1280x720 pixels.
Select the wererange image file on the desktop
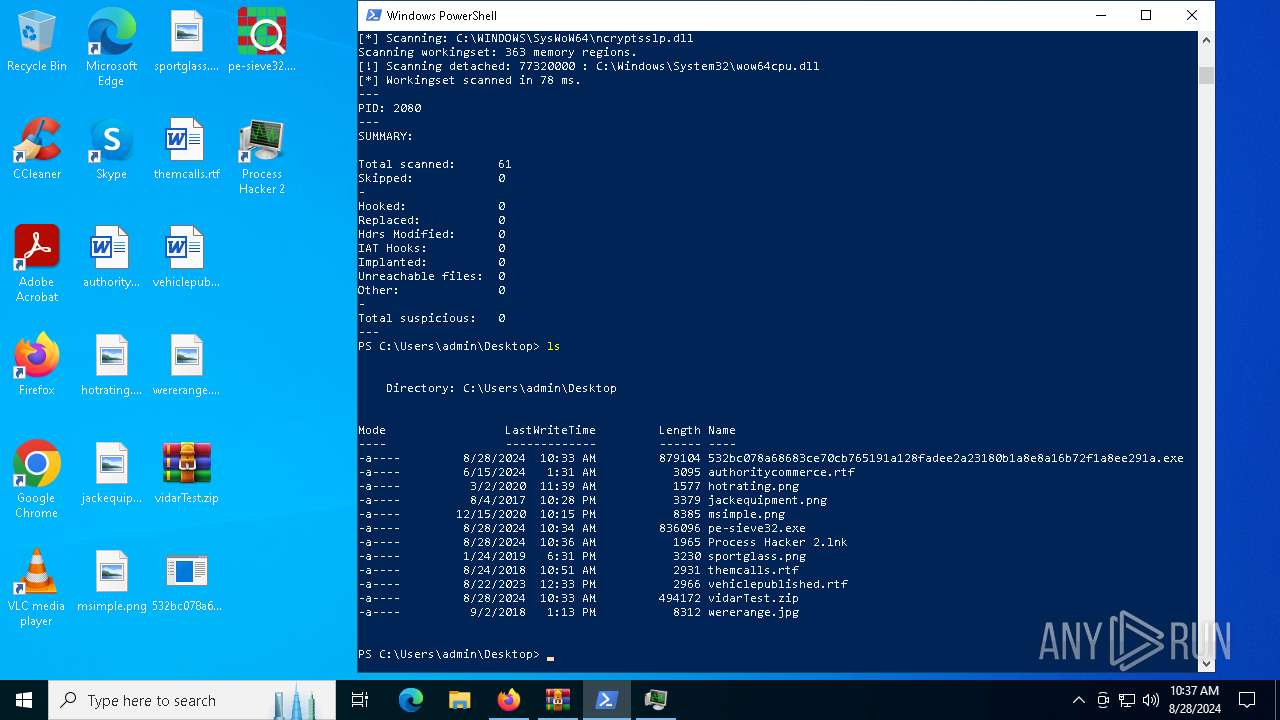click(186, 366)
